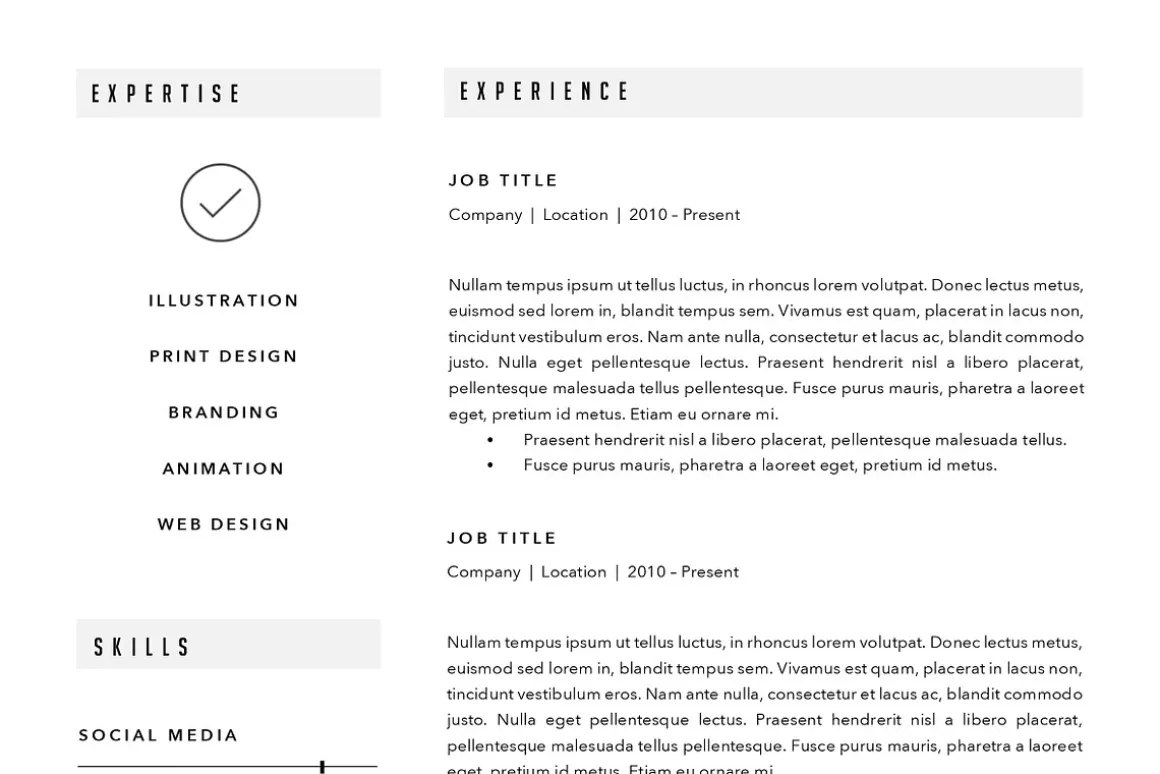
Task: Click the second Company field text
Action: click(484, 572)
